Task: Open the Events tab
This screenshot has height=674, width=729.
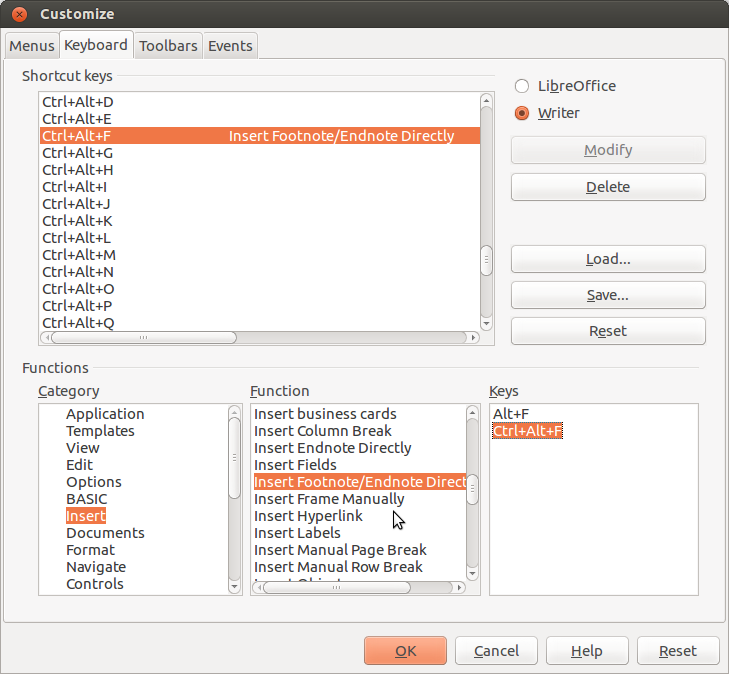Action: click(230, 46)
